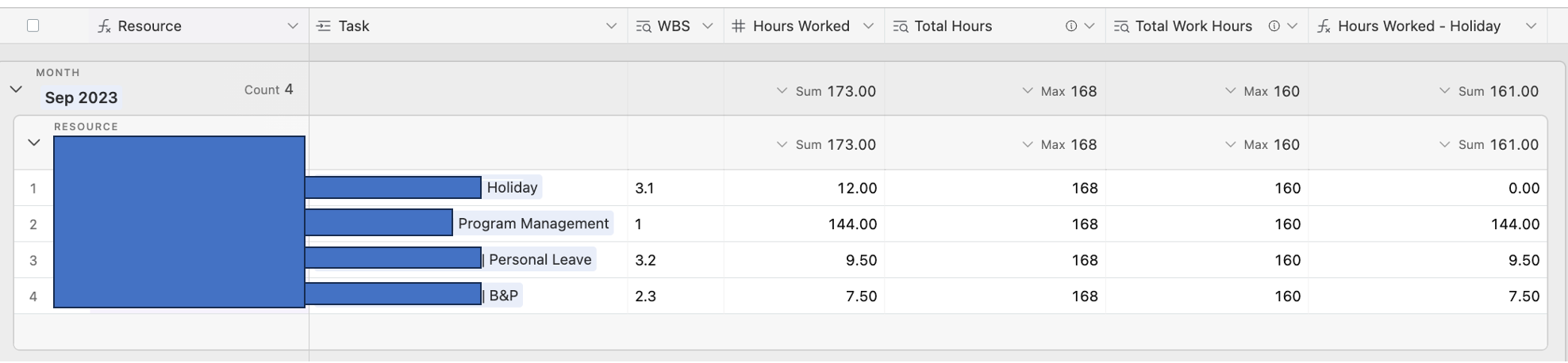Open the WBS column dropdown menu
The image size is (1568, 363).
tap(708, 26)
